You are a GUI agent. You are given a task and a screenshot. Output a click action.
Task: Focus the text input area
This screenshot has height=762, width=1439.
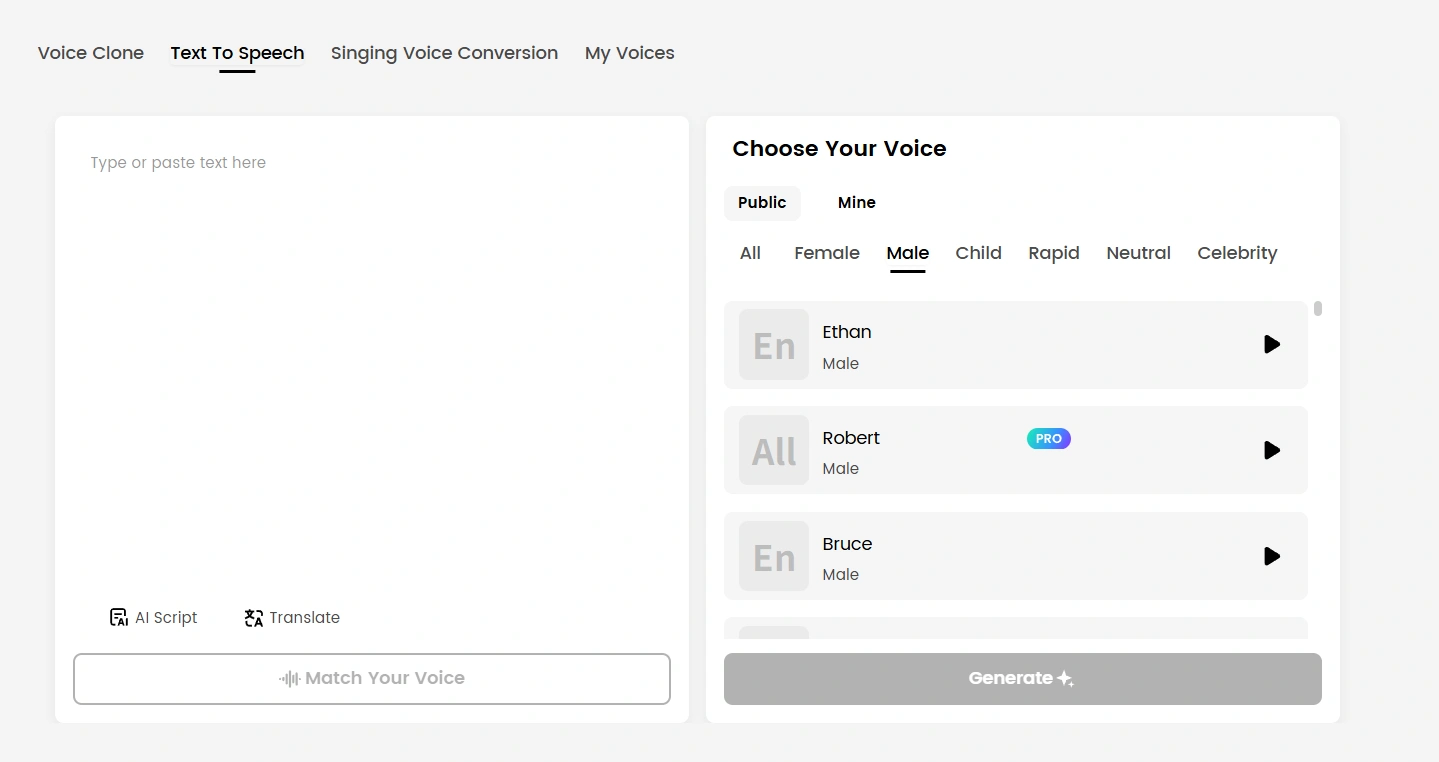(x=370, y=350)
